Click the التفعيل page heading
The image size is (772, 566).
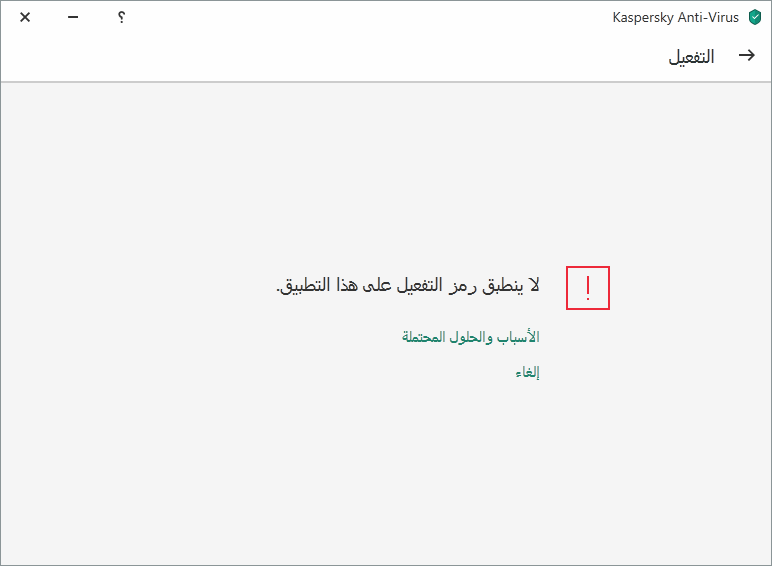click(x=691, y=57)
